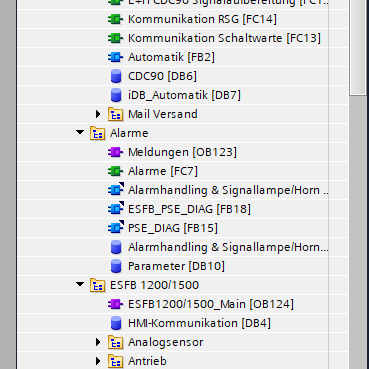369x369 pixels.
Task: Click the PSE_DIAG FB15 block icon
Action: point(115,228)
